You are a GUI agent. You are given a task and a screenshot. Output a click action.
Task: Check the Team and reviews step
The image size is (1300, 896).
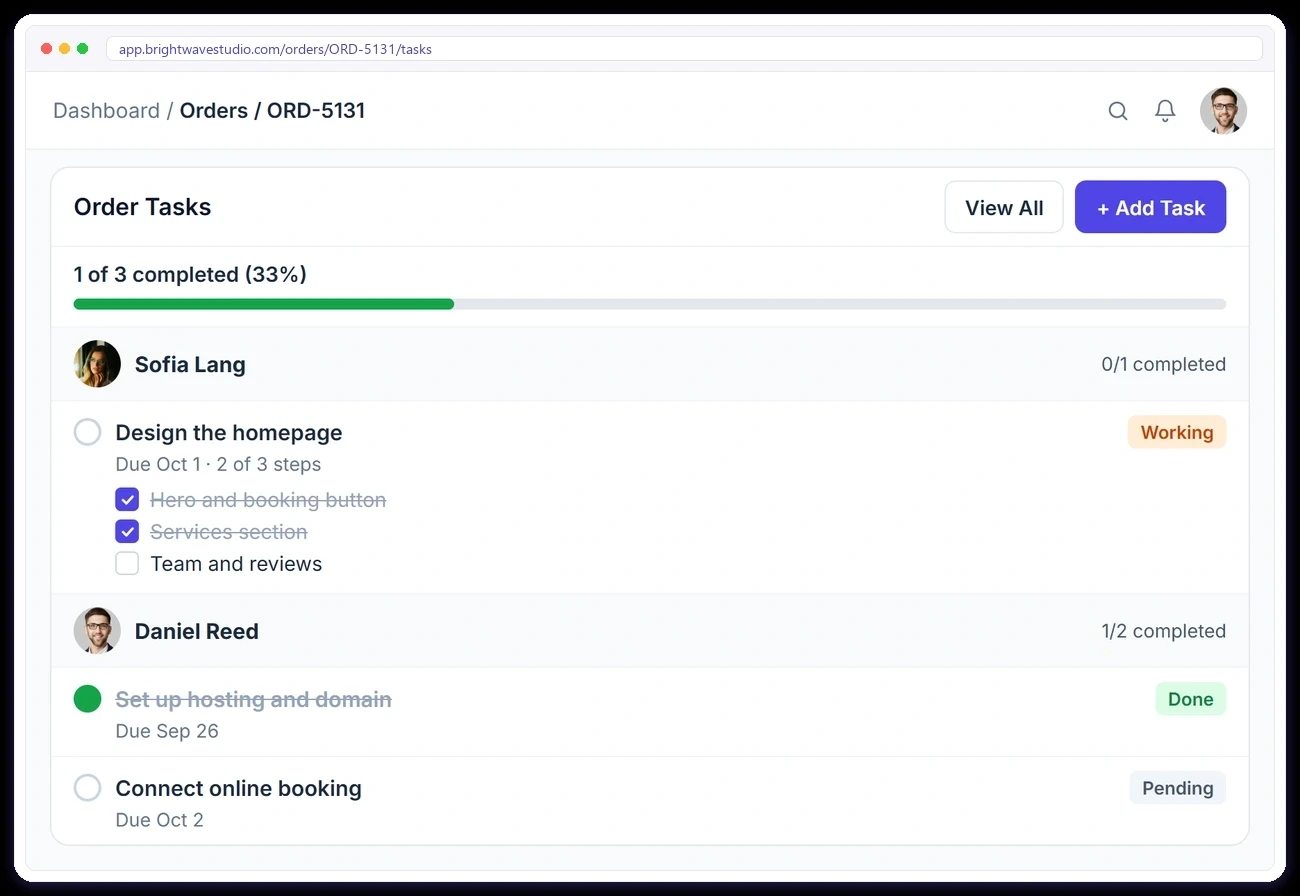(x=127, y=564)
